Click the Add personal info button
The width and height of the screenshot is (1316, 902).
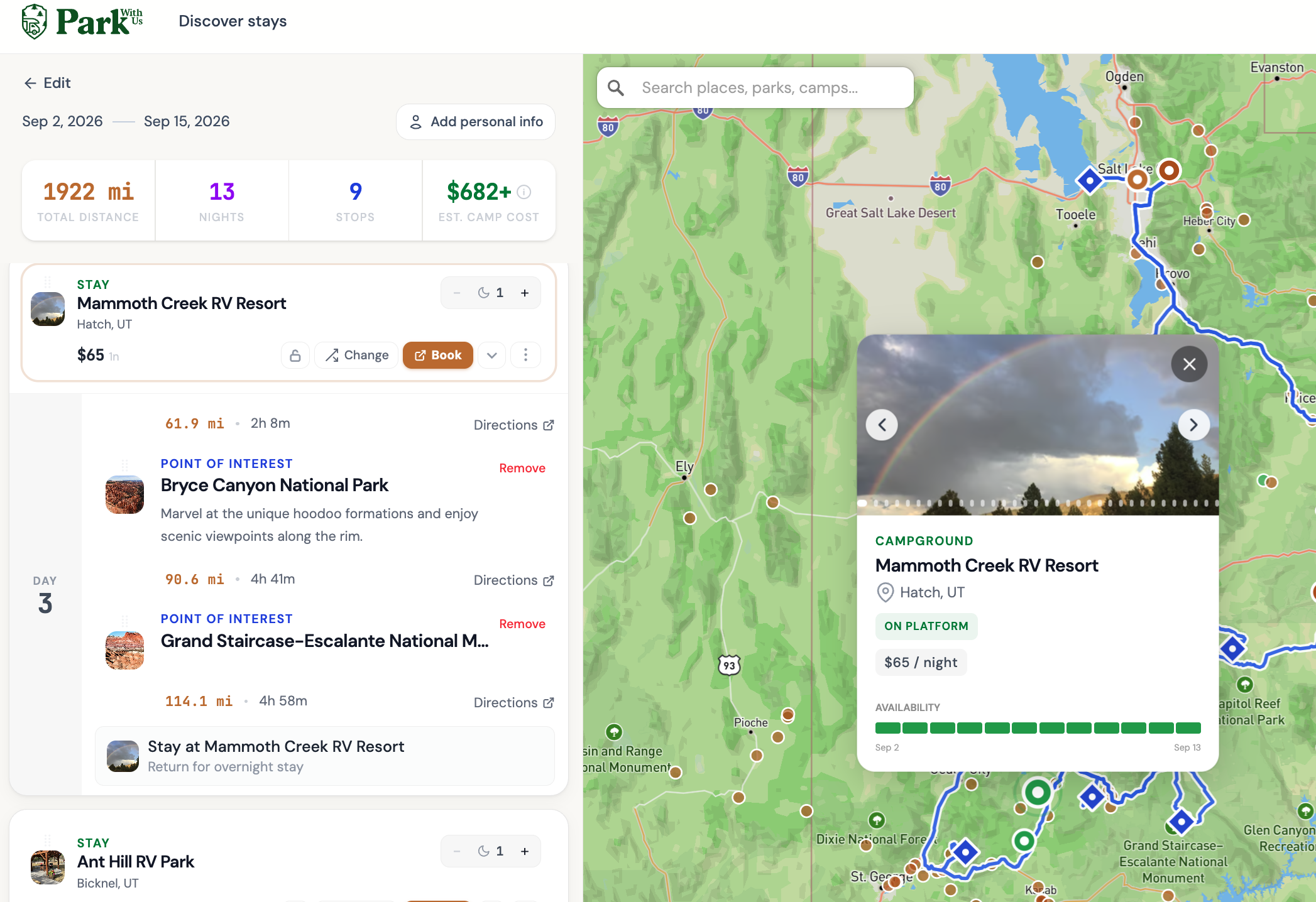476,122
